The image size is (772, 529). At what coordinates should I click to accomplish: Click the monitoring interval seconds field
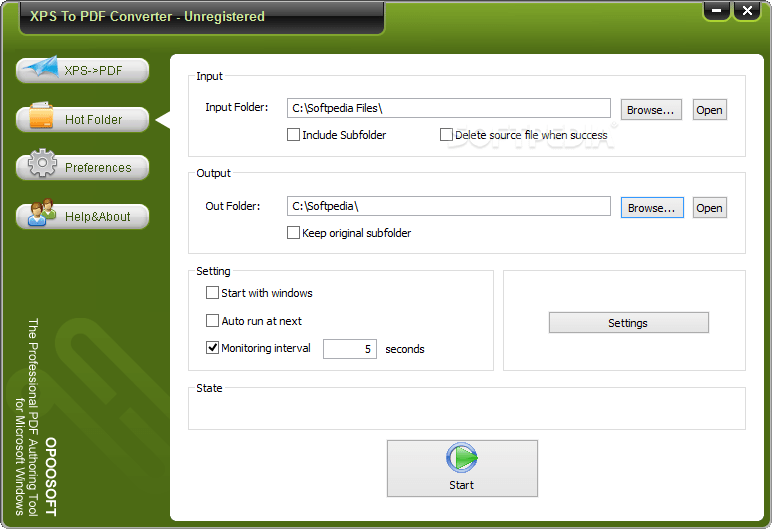[350, 349]
